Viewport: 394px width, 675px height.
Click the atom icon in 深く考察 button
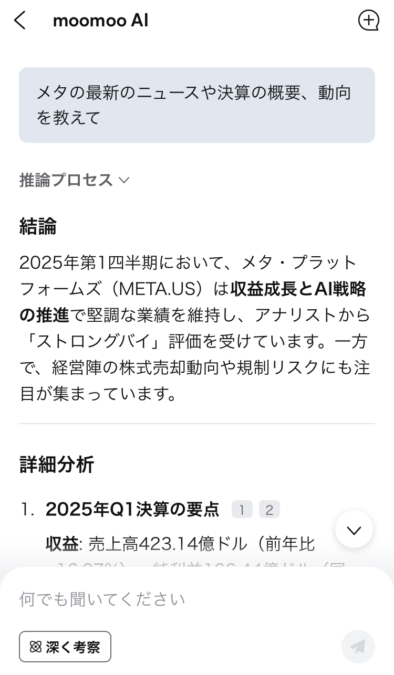(35, 647)
